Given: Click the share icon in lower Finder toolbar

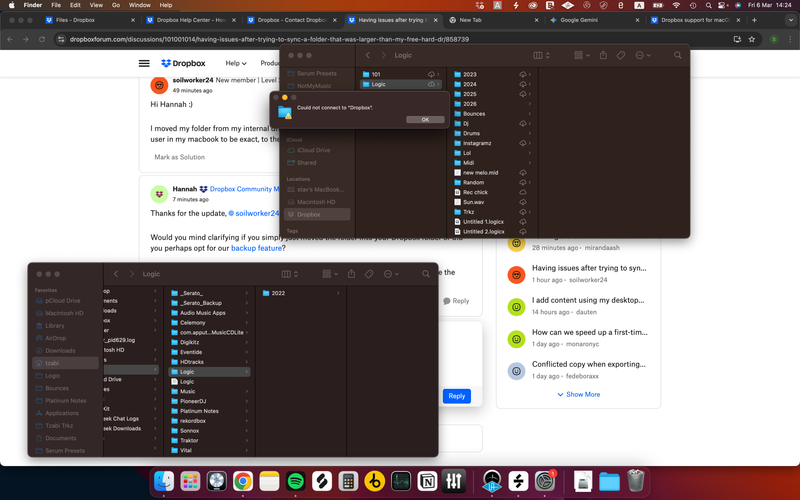Looking at the screenshot, I should point(352,274).
